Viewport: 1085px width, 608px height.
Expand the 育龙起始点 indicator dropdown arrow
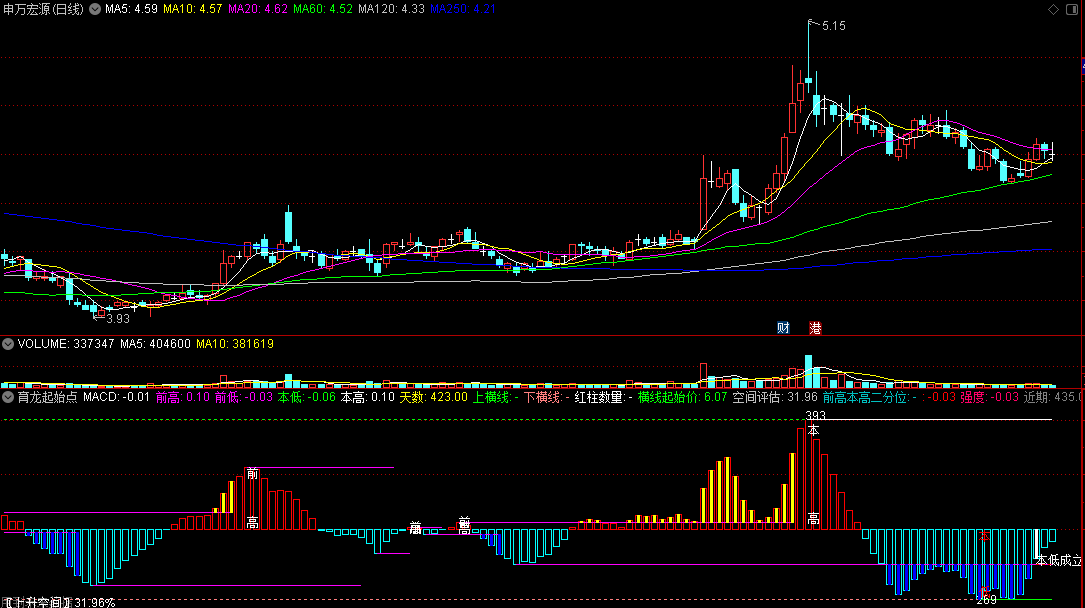8,397
